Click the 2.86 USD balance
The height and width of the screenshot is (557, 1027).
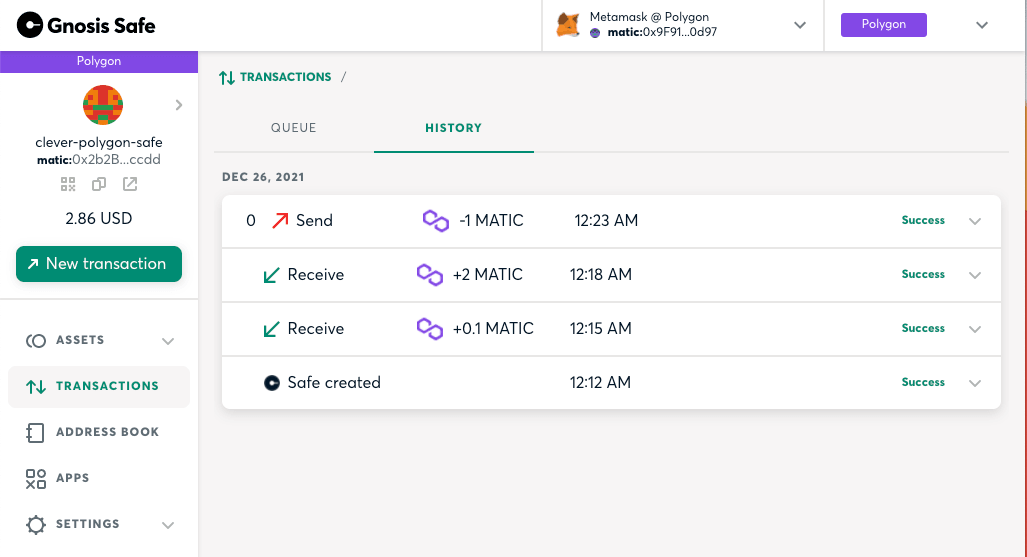click(x=99, y=218)
